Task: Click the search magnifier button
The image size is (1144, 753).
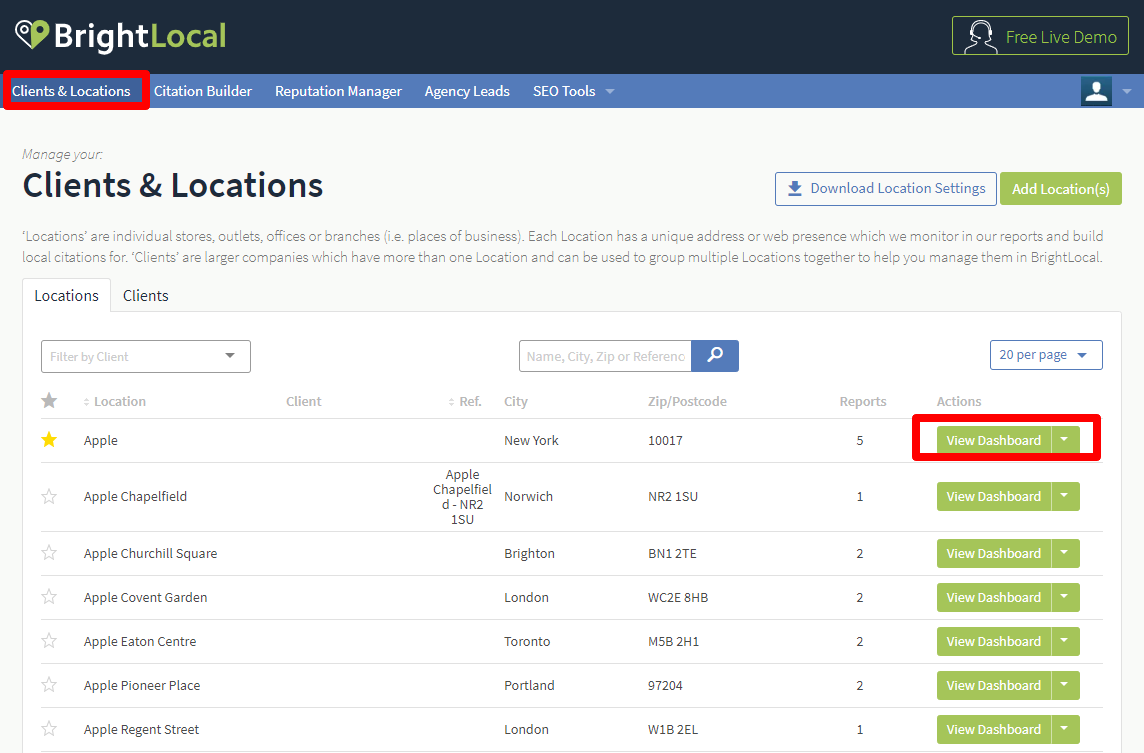Action: (715, 356)
